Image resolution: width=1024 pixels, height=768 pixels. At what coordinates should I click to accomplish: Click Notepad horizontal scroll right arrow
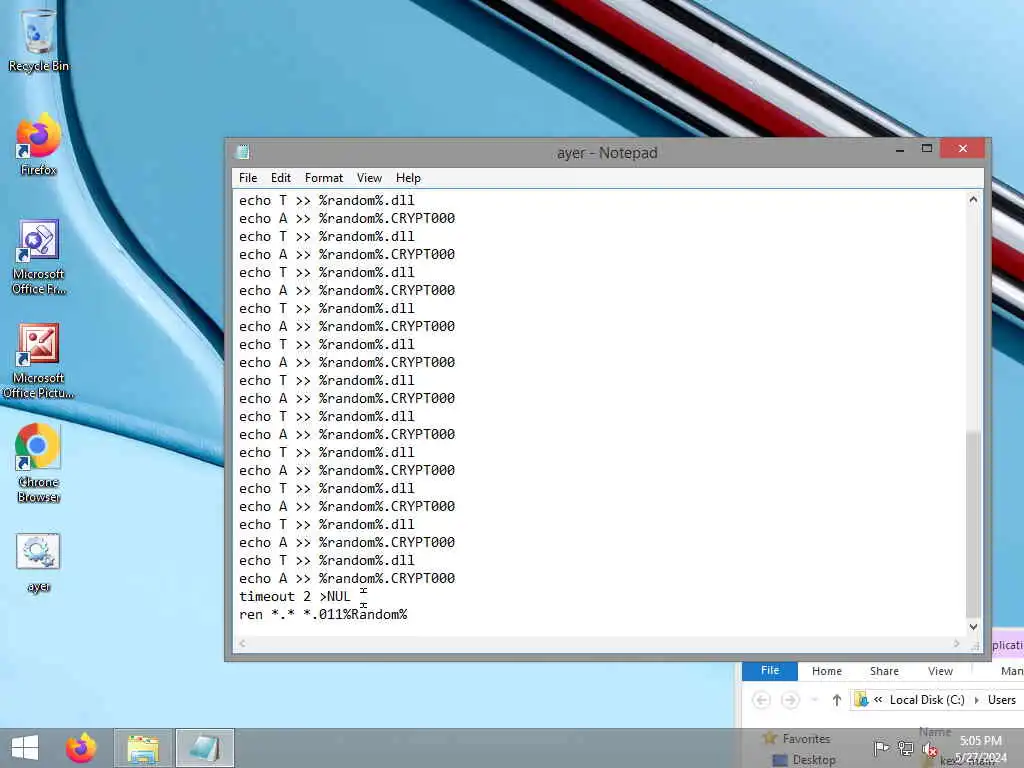[x=956, y=644]
